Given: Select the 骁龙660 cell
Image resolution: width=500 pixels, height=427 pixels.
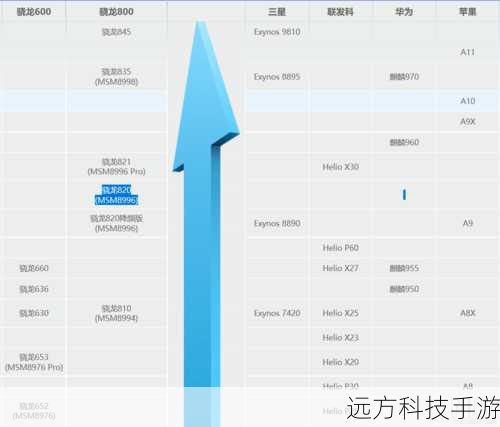Looking at the screenshot, I should pyautogui.click(x=34, y=268).
